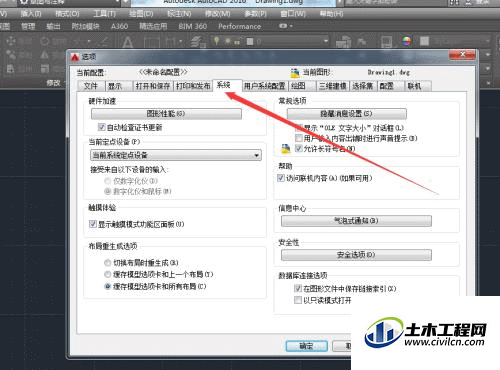This screenshot has height=370, width=500.
Task: Open 插入(I) menu in AutoCAD window
Action: (31, 14)
